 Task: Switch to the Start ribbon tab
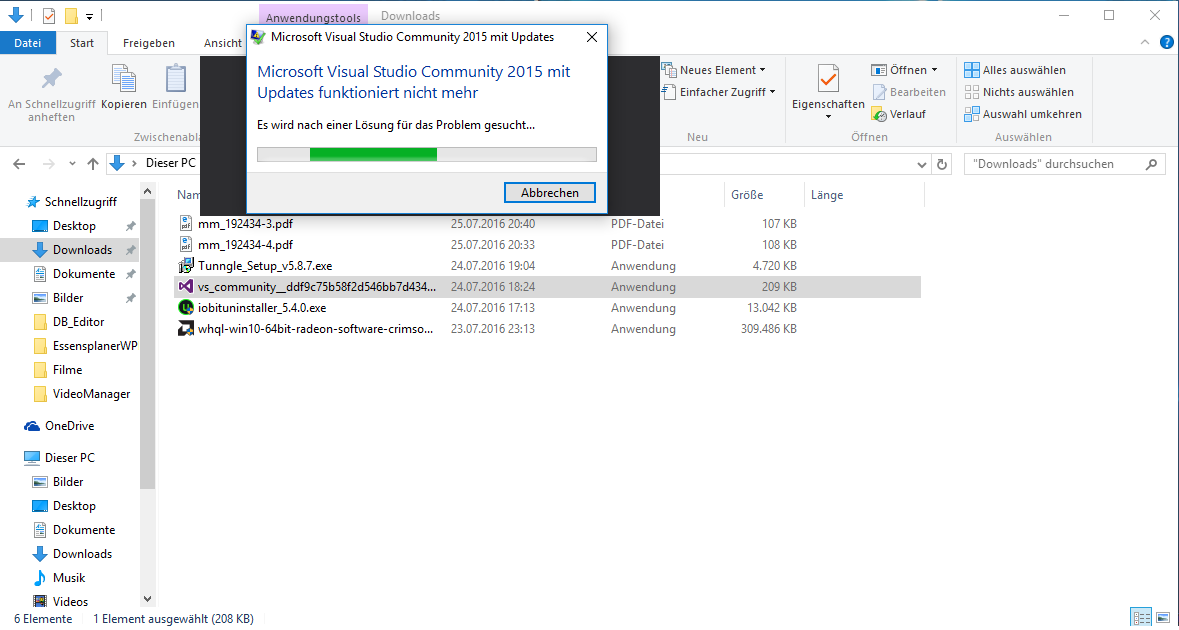click(82, 43)
